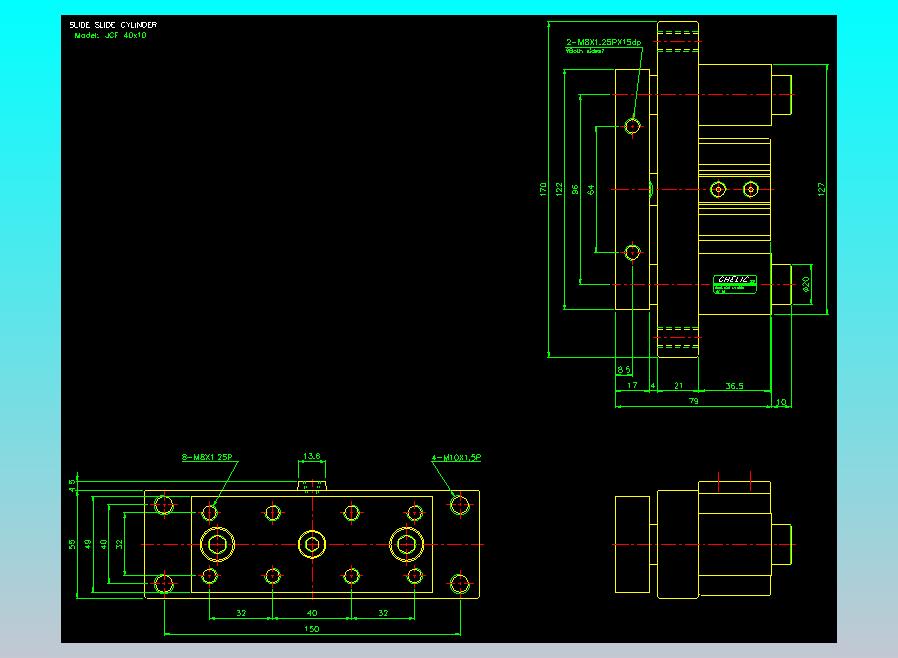Screen dimensions: 898x658
Task: Select the 170 overall height dimension
Action: click(544, 188)
